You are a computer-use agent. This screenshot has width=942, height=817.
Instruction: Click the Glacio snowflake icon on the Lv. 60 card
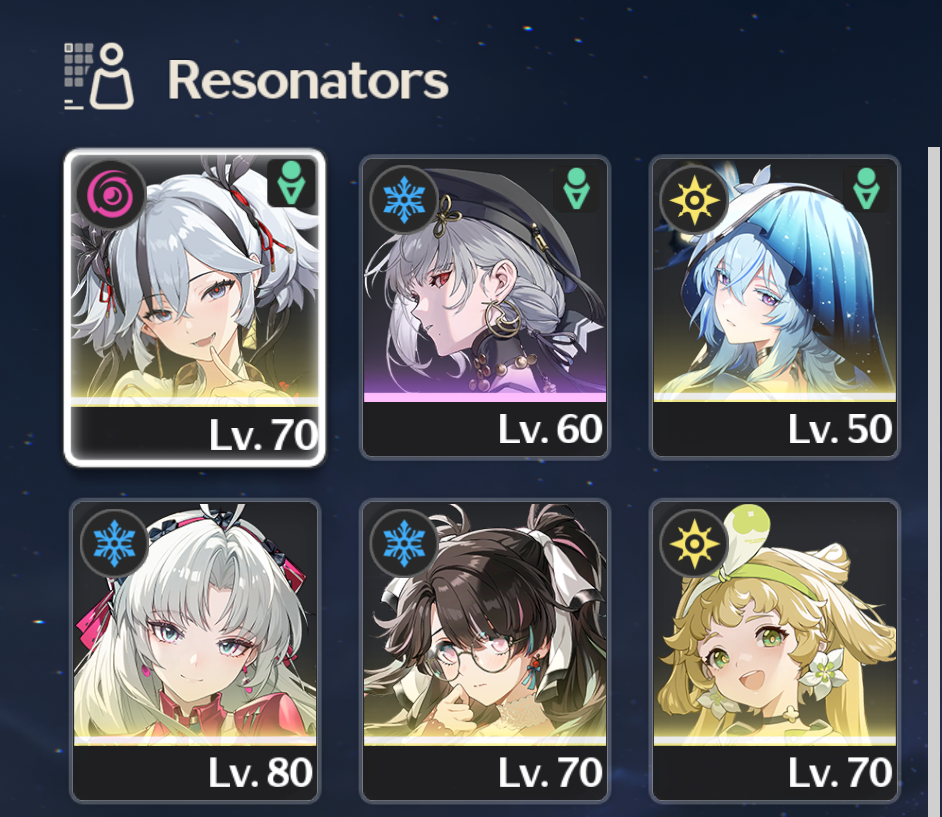(x=404, y=199)
